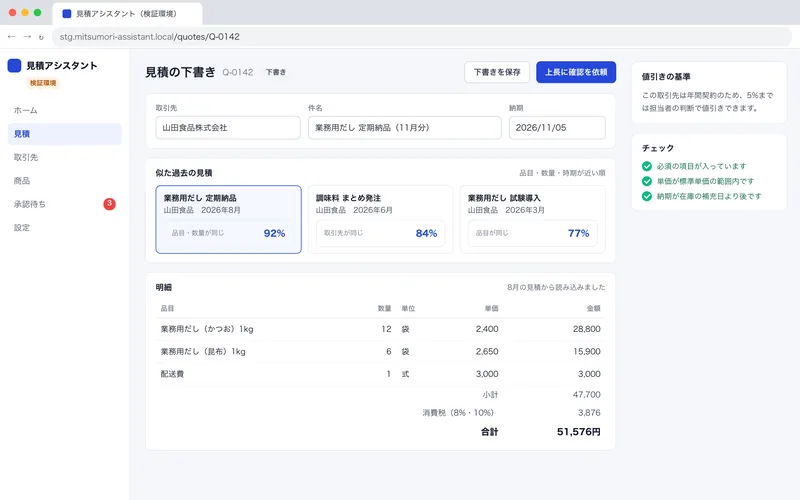Click the 84% similarity score
This screenshot has width=800, height=500.
click(427, 233)
